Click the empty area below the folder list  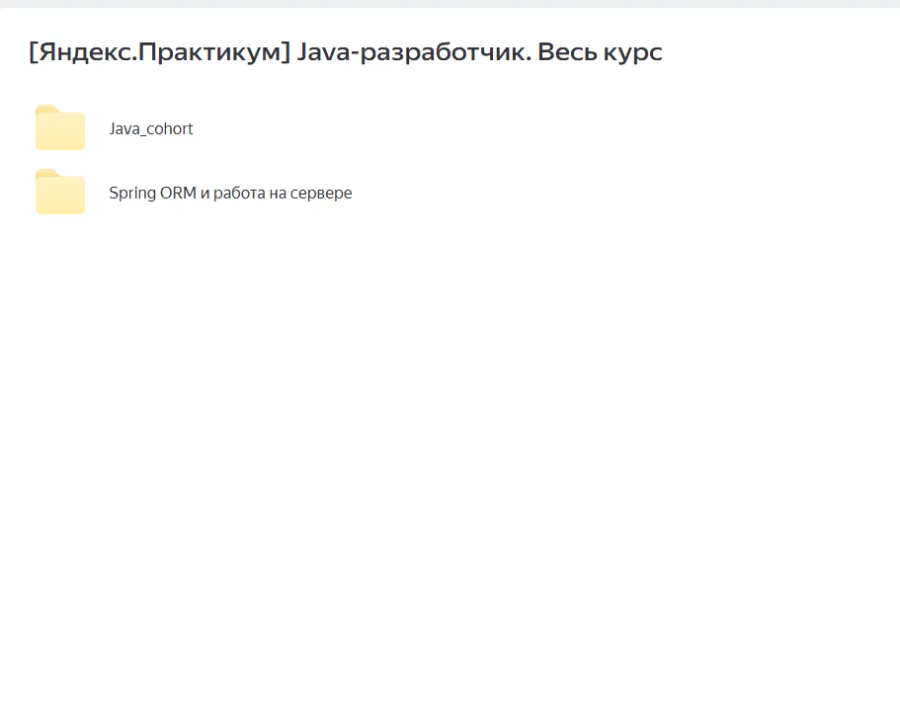click(x=450, y=450)
